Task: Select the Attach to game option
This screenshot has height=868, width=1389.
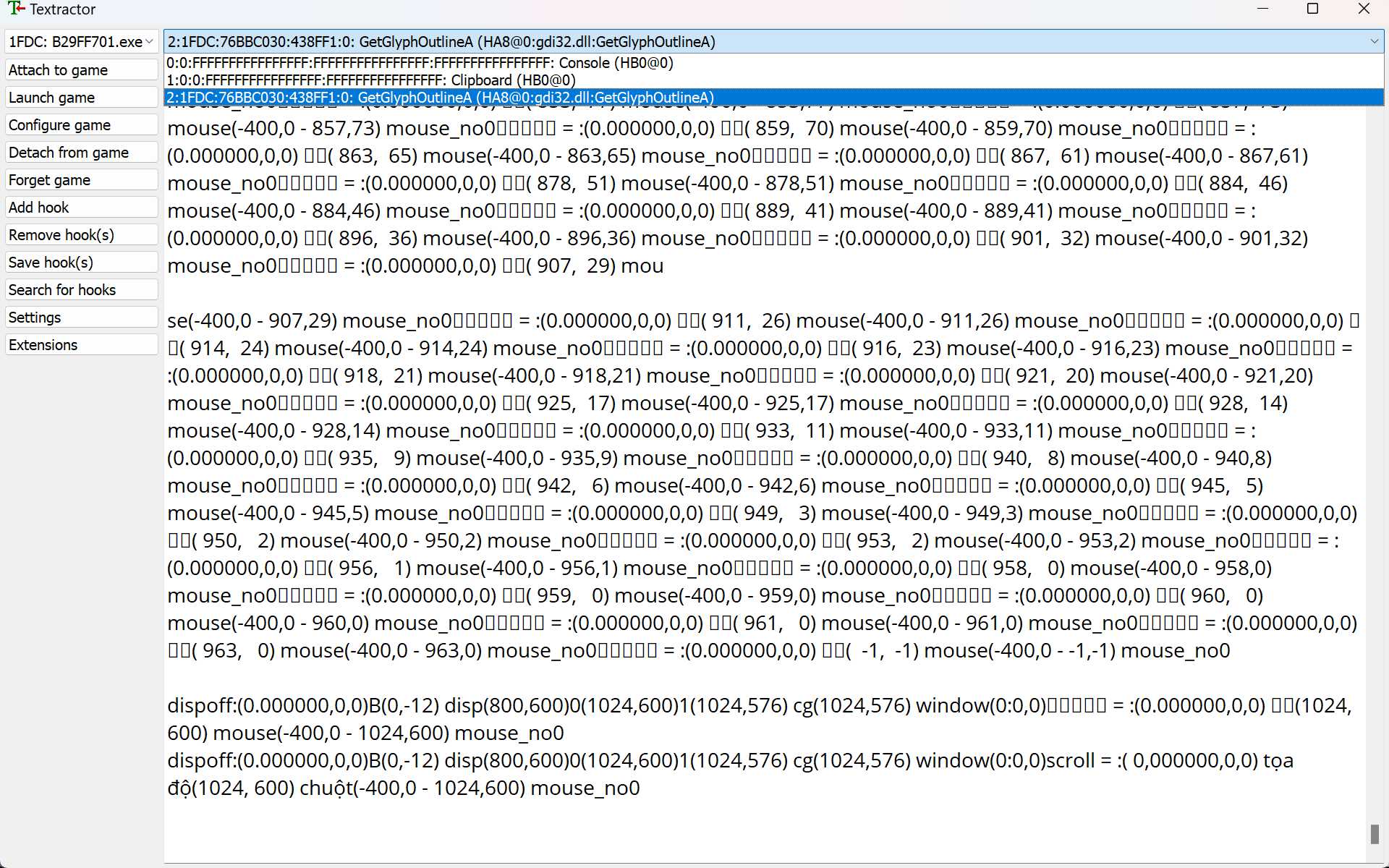Action: (x=81, y=69)
